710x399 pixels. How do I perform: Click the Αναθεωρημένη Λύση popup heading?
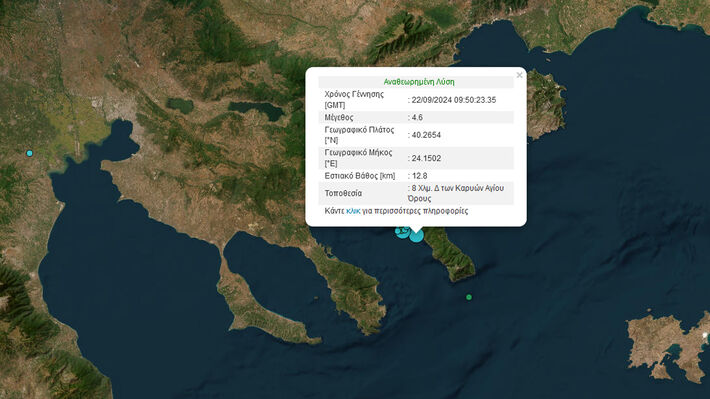[419, 82]
